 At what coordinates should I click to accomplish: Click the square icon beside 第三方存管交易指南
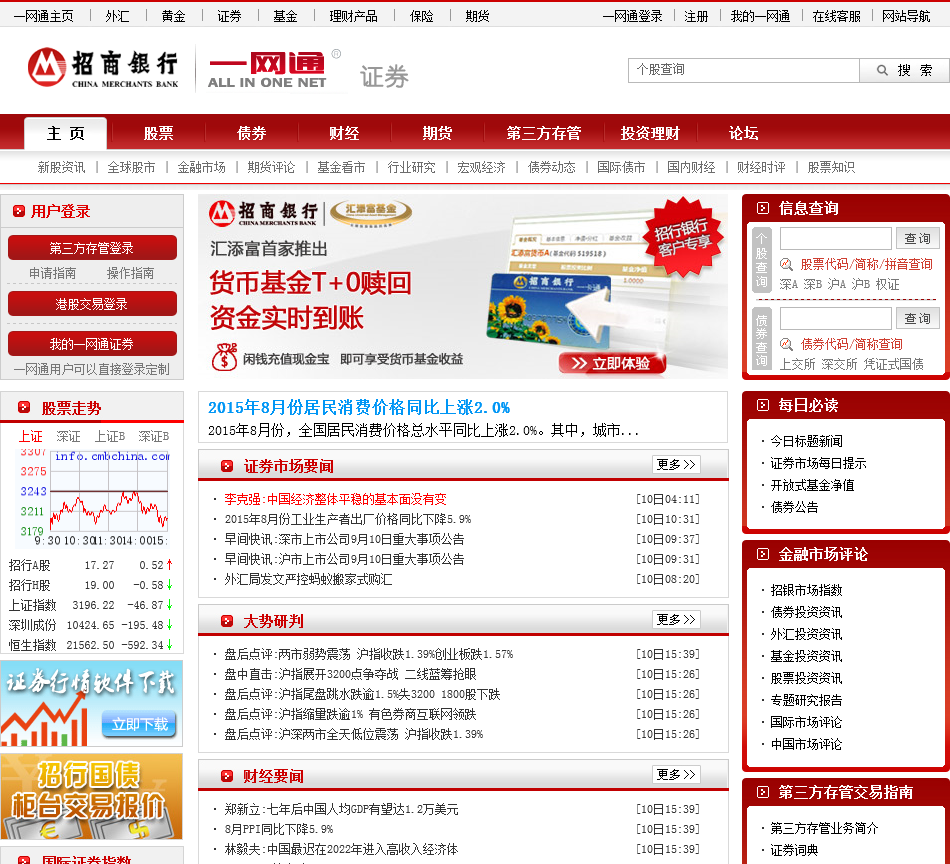763,792
